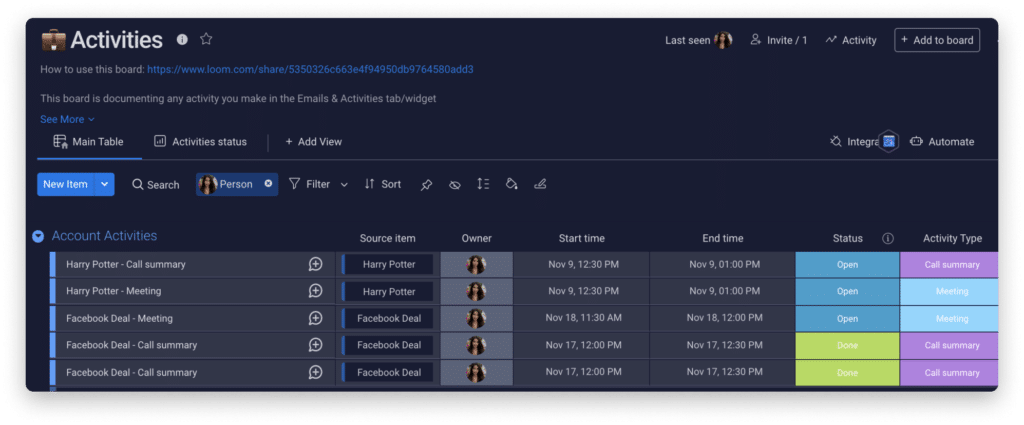Image resolution: width=1024 pixels, height=425 pixels.
Task: Change row height with the height icon
Action: [x=483, y=184]
